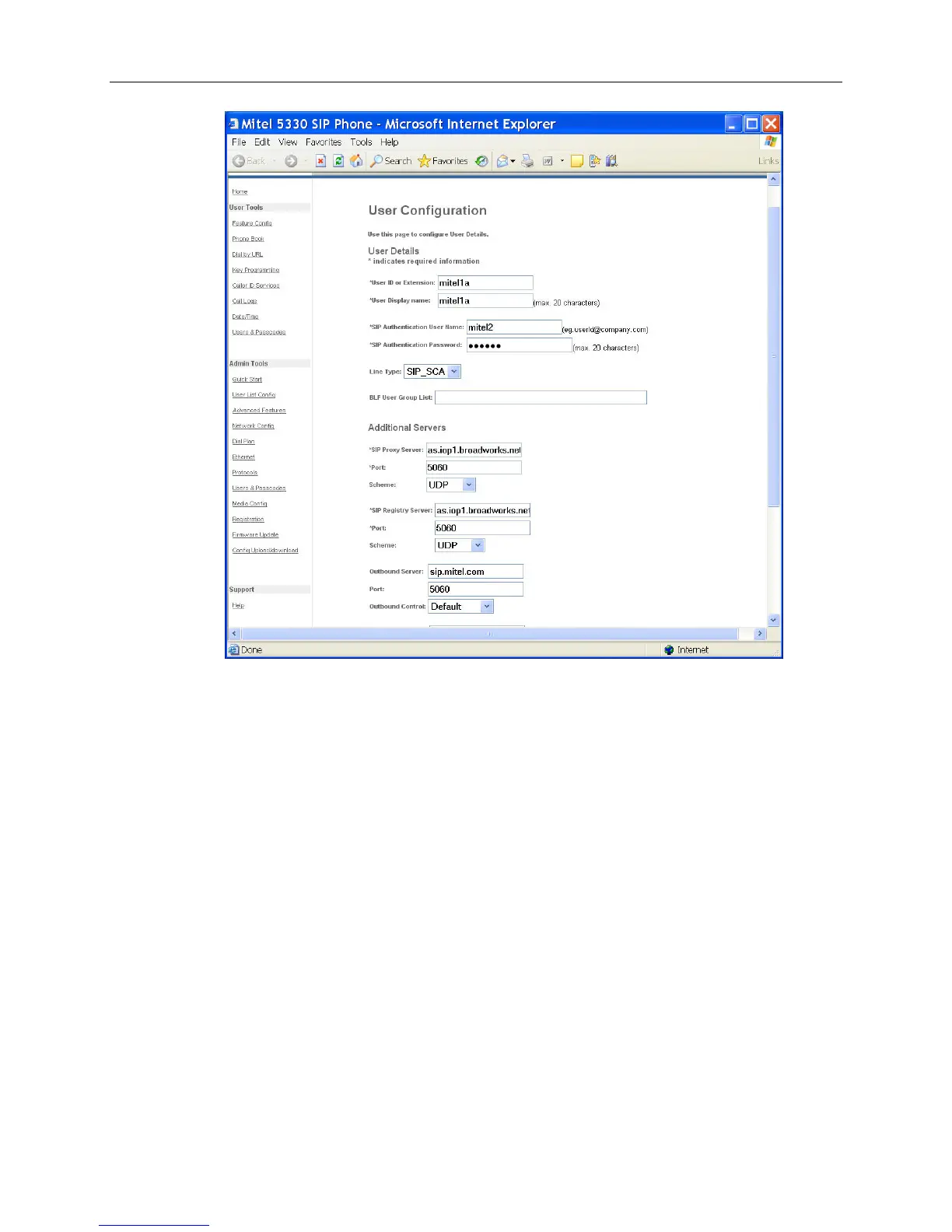Stop page loading with red X icon

[x=320, y=161]
